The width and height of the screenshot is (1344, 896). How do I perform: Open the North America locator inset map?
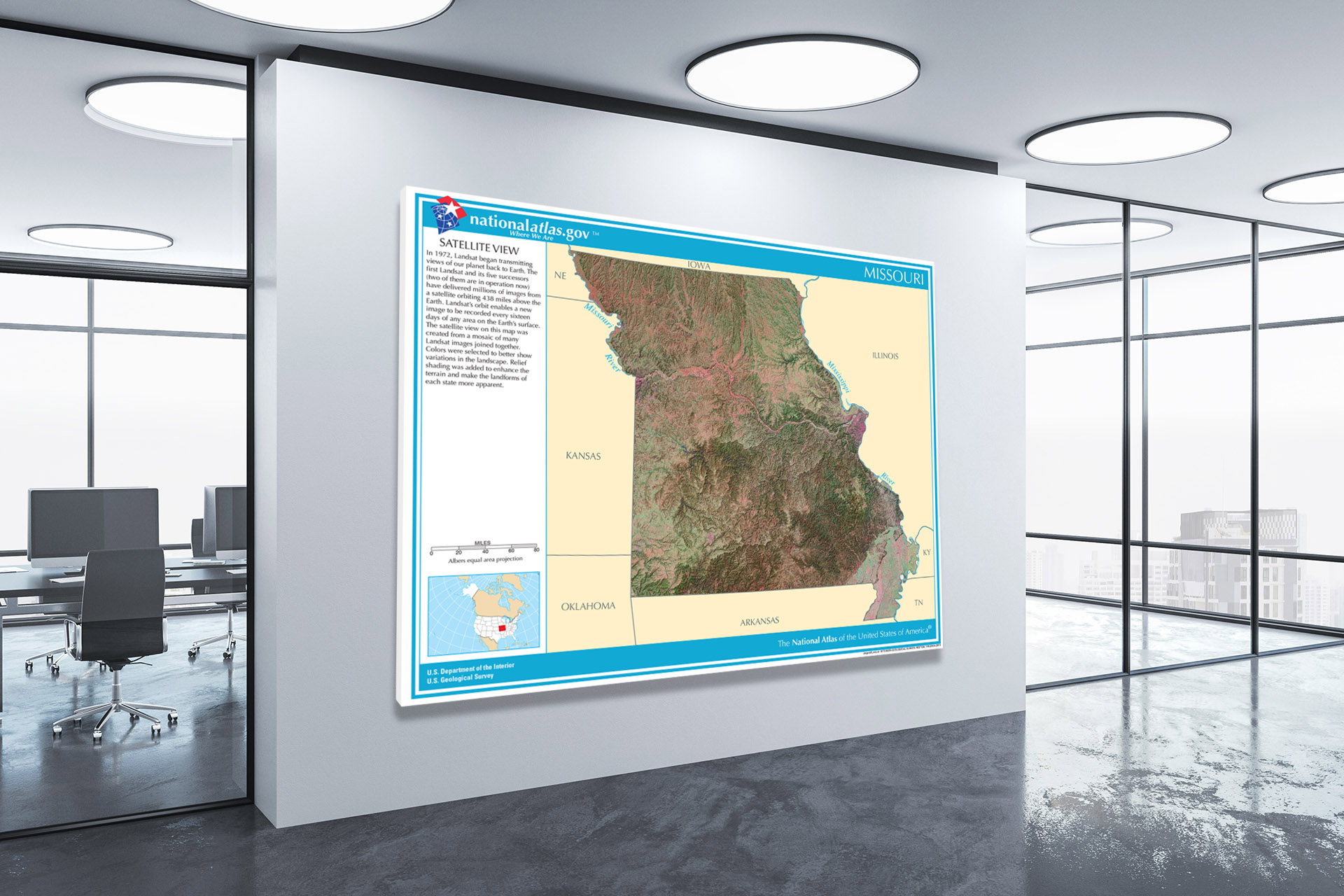tap(484, 614)
